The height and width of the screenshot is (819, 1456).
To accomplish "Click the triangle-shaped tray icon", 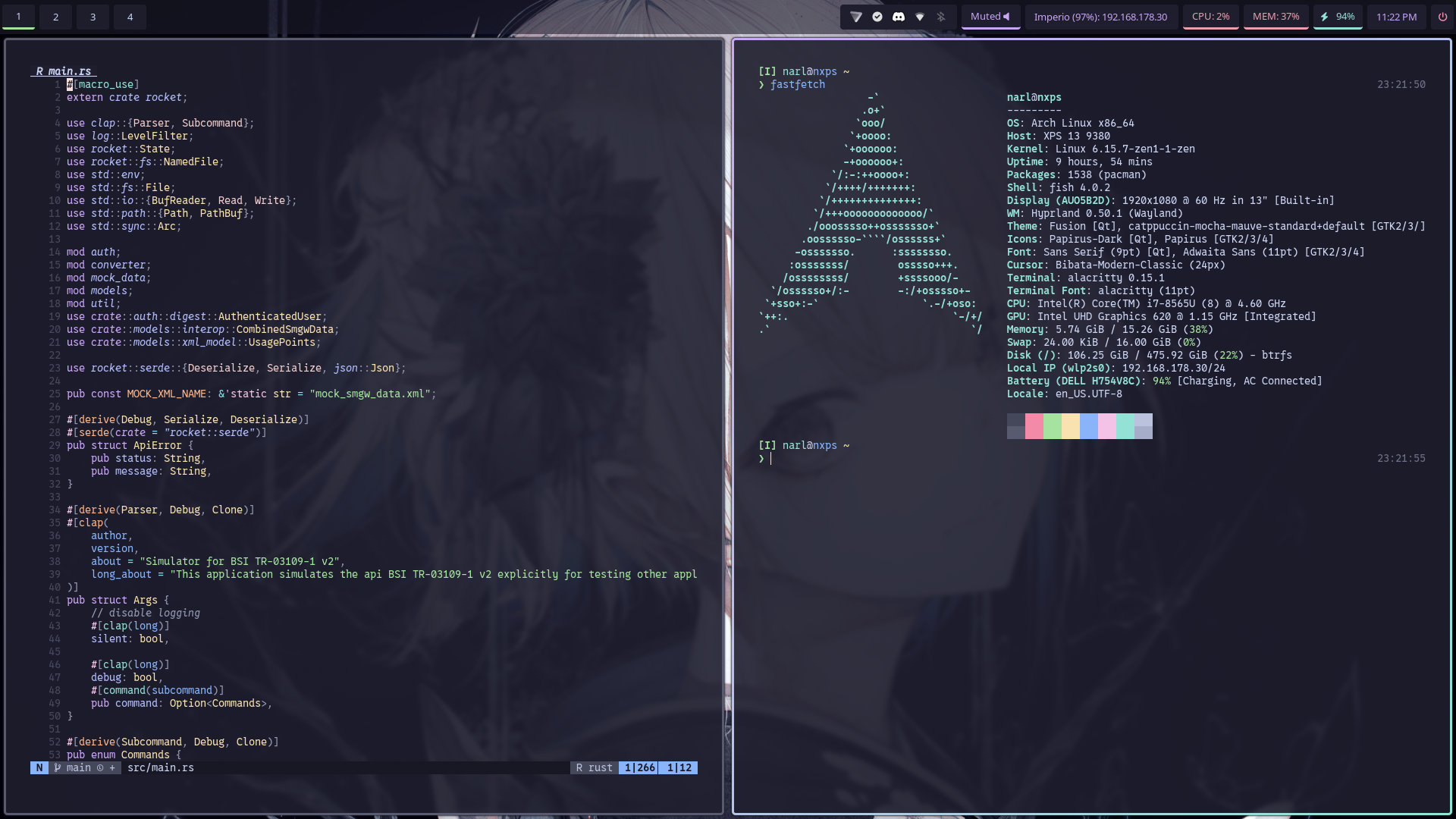I will tap(856, 17).
